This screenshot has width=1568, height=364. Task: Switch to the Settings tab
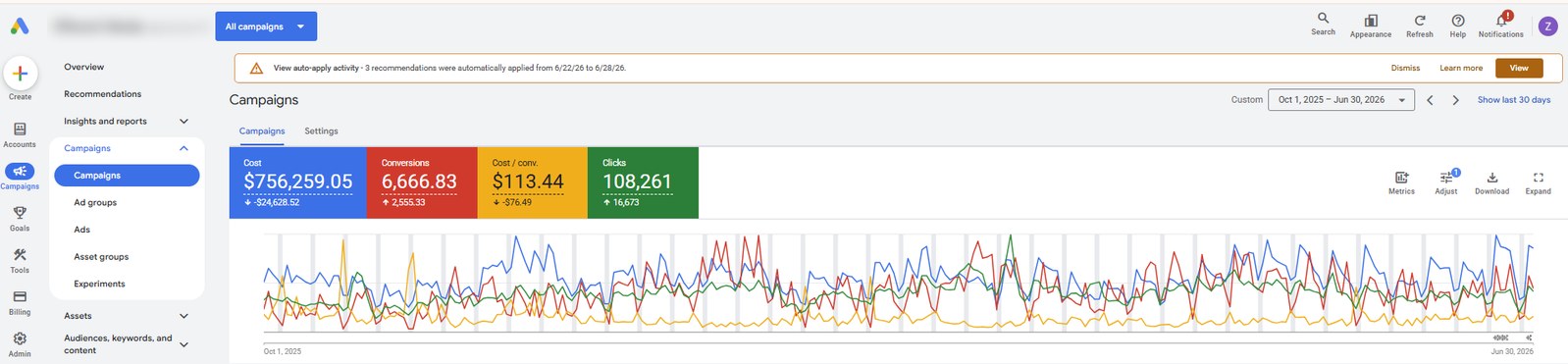coord(321,131)
